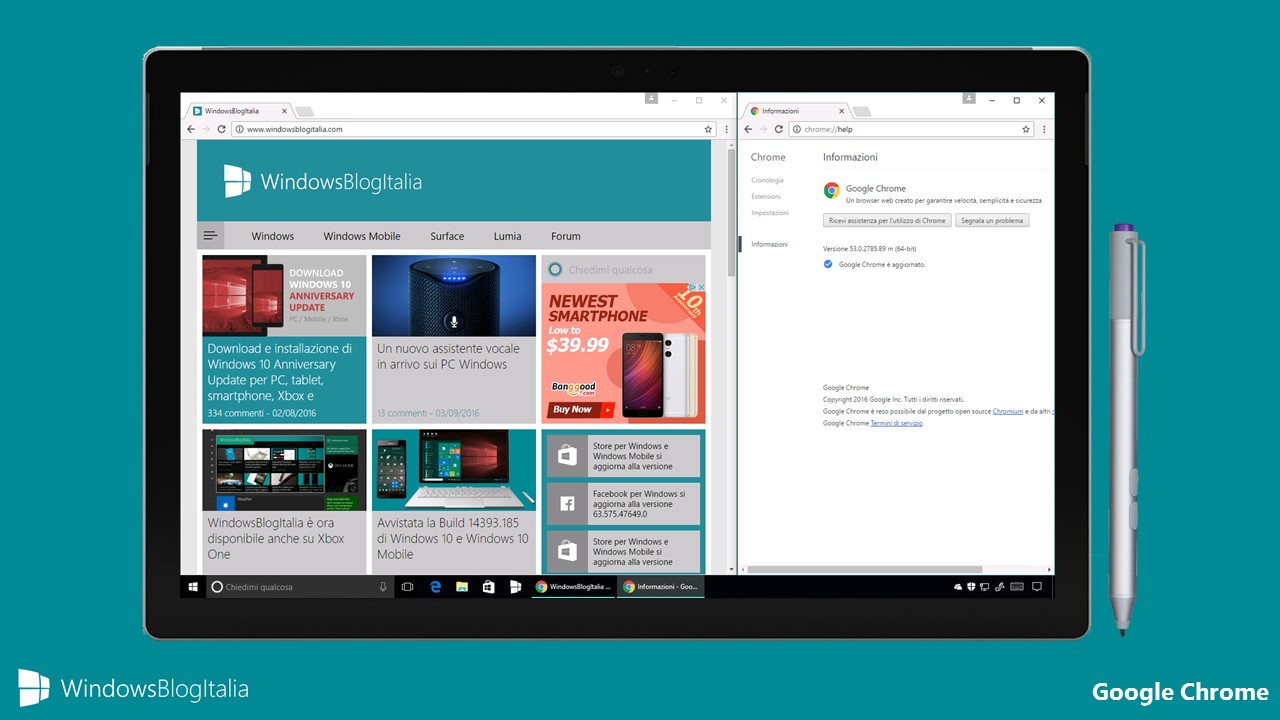
Task: Open the Chrome menu in the WindowsBlogItalia window
Action: click(x=727, y=129)
